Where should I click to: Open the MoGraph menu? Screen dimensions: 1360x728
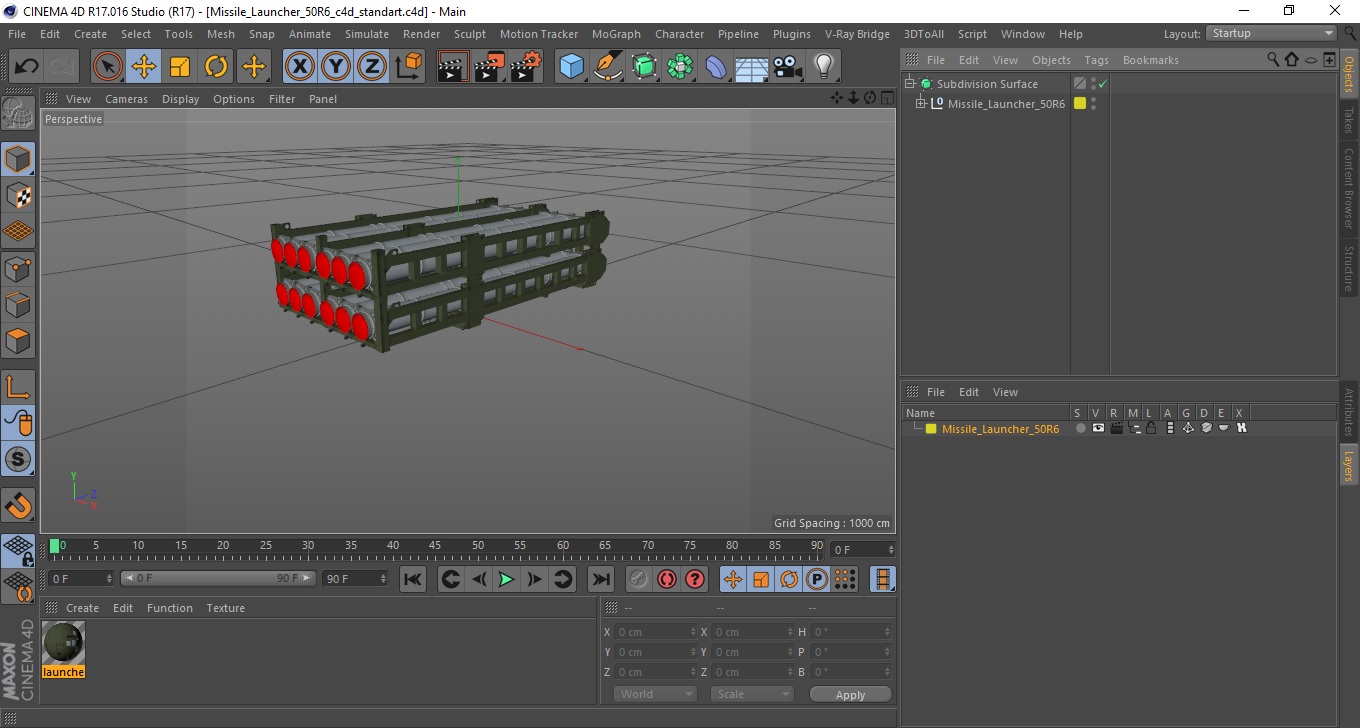(616, 34)
